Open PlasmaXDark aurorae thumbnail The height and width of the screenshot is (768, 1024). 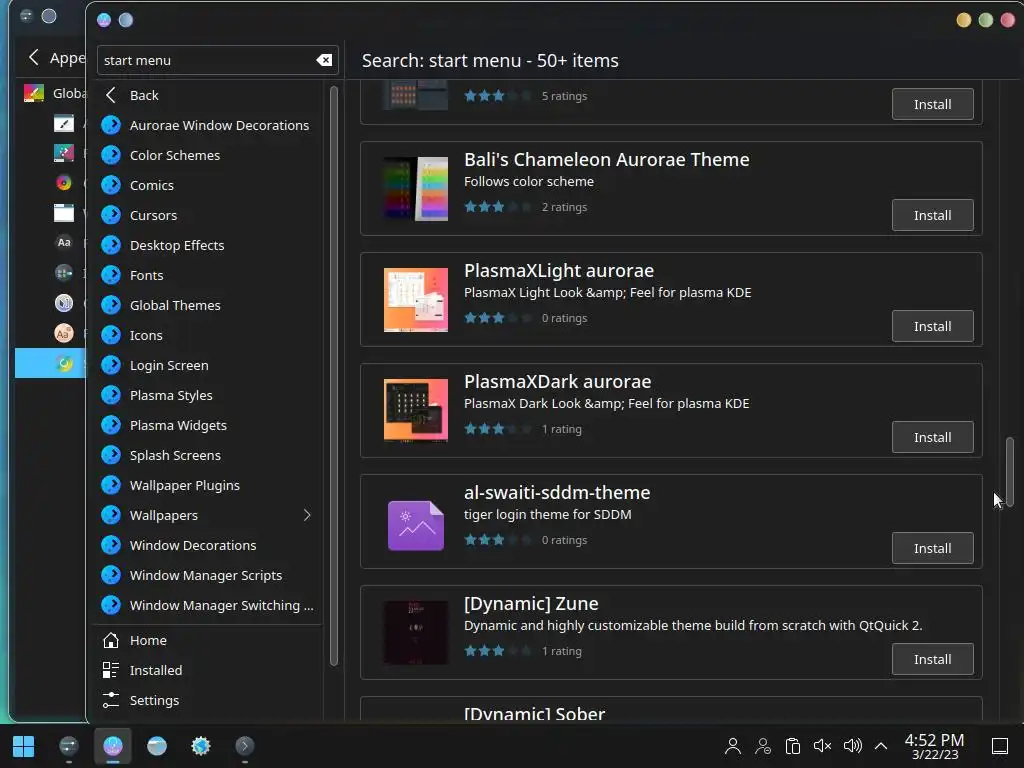416,411
